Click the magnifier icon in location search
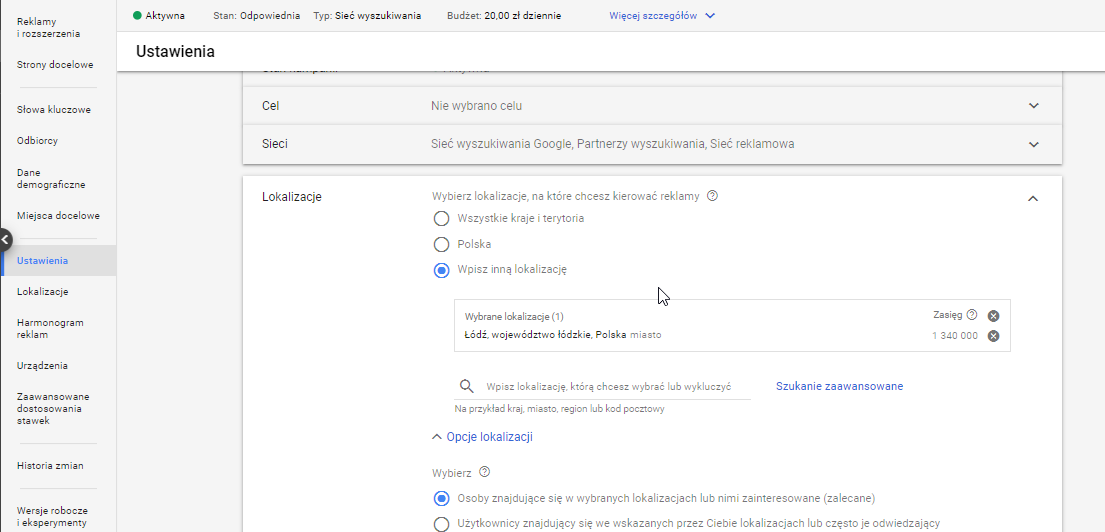1105x532 pixels. [x=466, y=386]
